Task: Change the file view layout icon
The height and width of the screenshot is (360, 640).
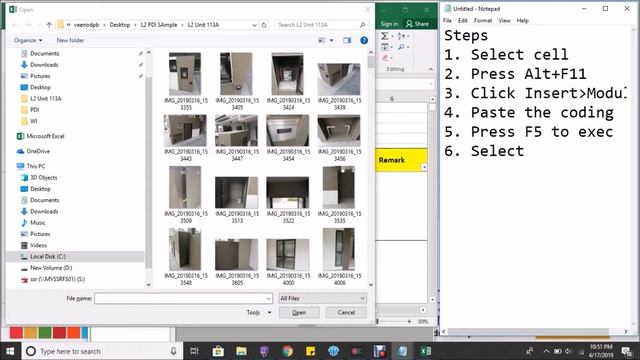Action: click(x=322, y=40)
